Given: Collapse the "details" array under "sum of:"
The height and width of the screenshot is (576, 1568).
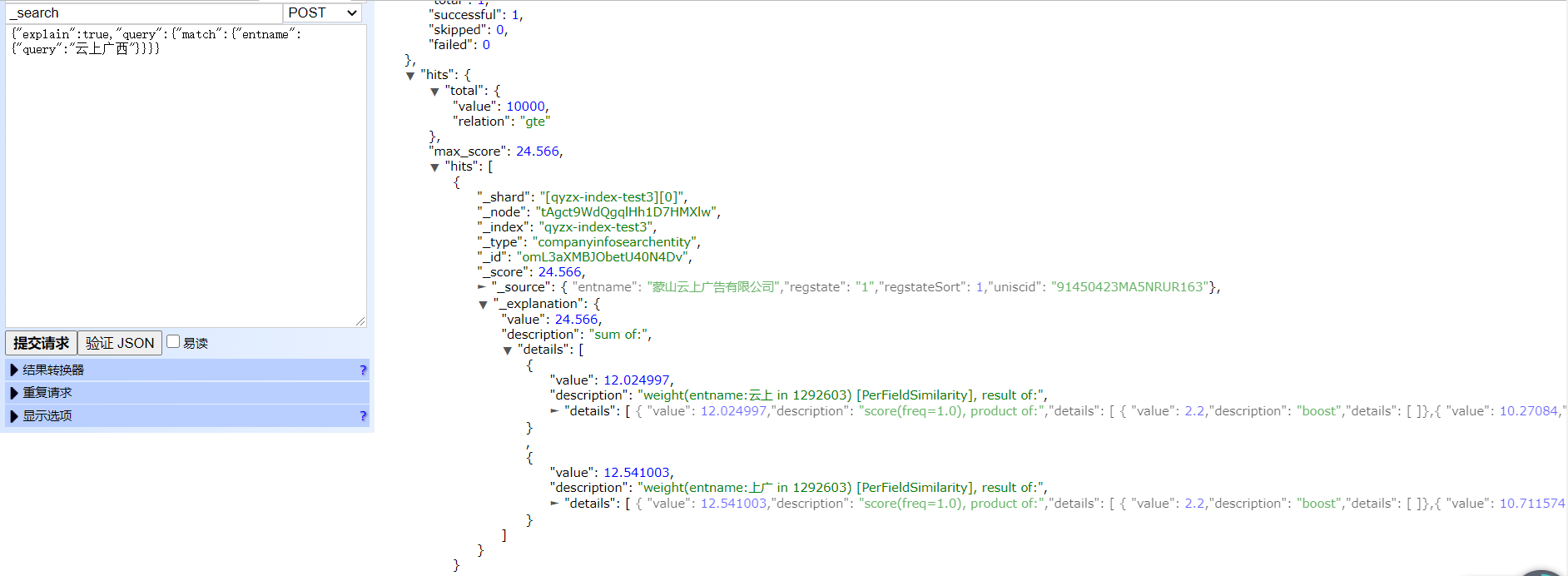Looking at the screenshot, I should tap(508, 350).
